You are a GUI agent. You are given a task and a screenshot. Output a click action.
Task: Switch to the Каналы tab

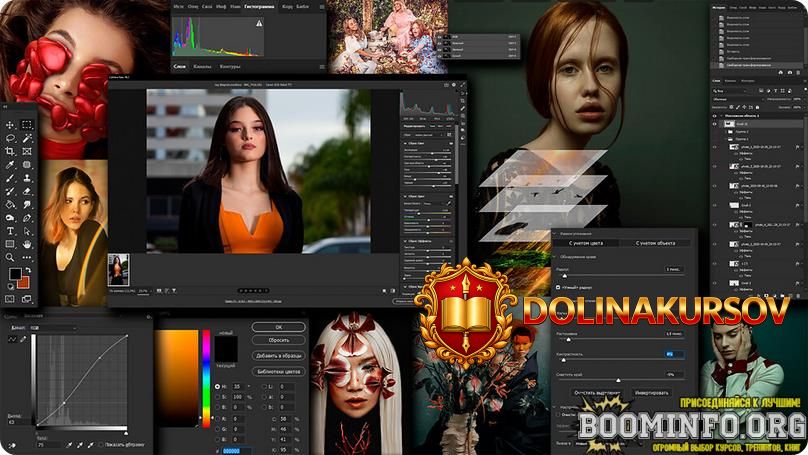(202, 66)
